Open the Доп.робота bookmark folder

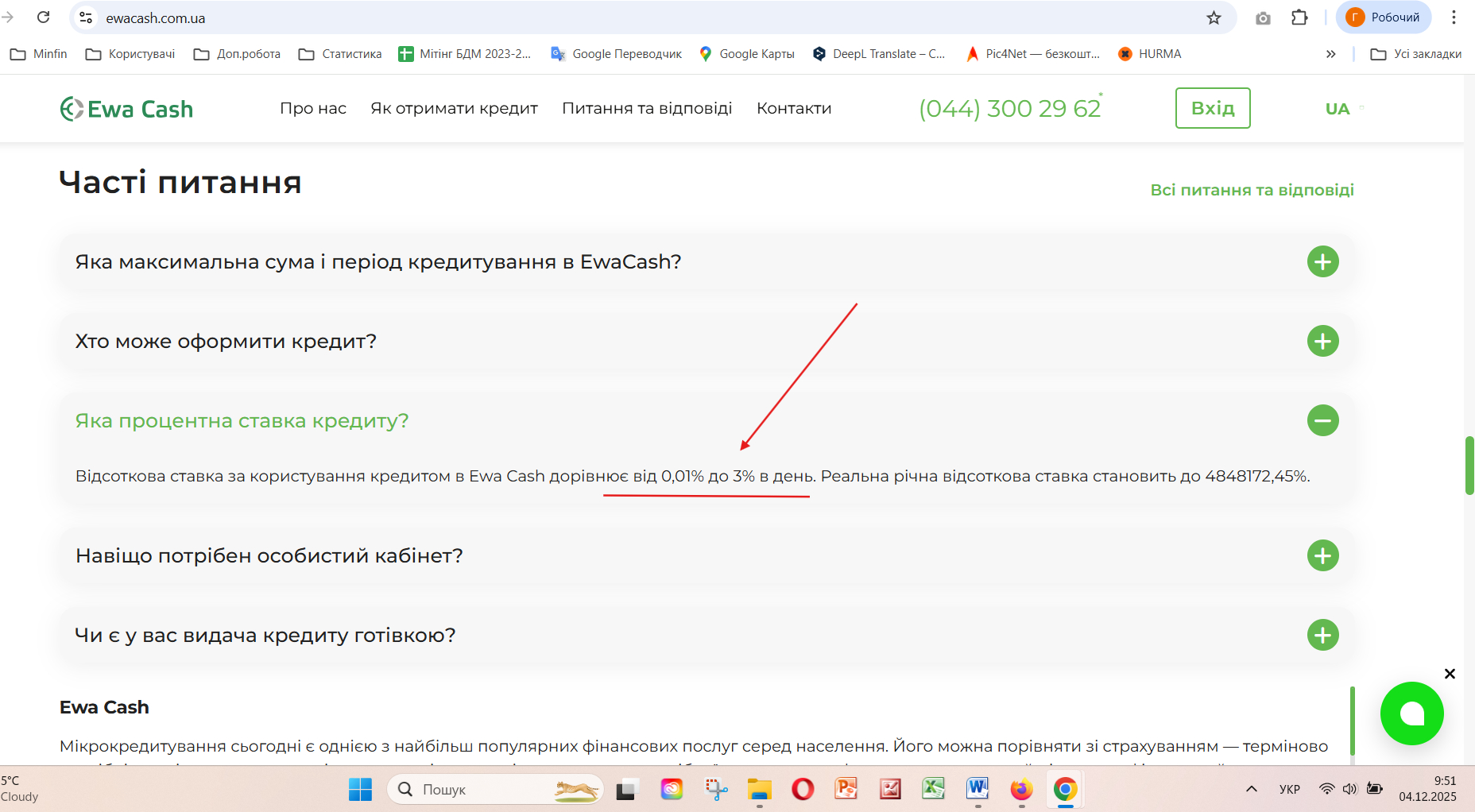pyautogui.click(x=237, y=54)
